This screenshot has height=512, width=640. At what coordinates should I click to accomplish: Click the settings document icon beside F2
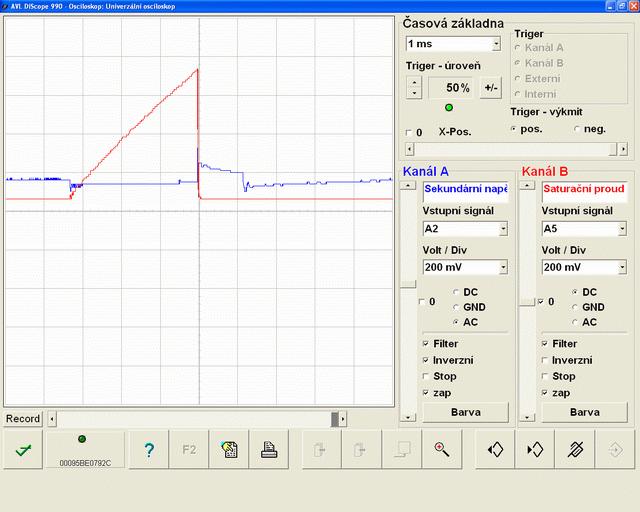[x=229, y=450]
